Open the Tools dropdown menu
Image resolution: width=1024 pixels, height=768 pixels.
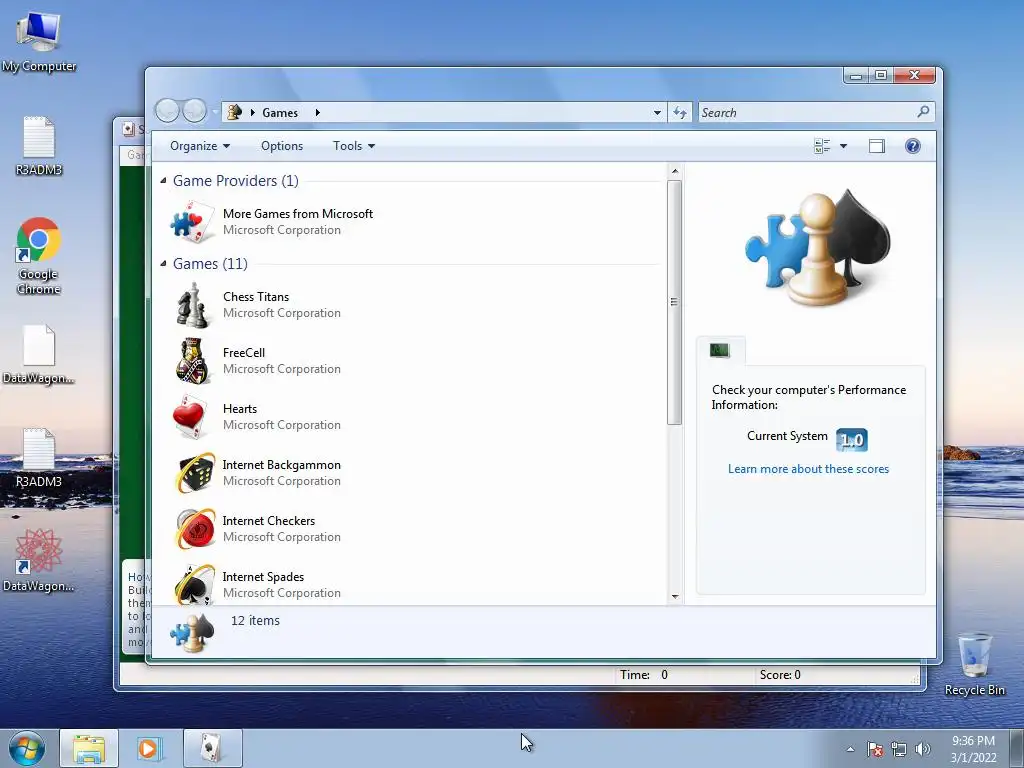click(354, 146)
